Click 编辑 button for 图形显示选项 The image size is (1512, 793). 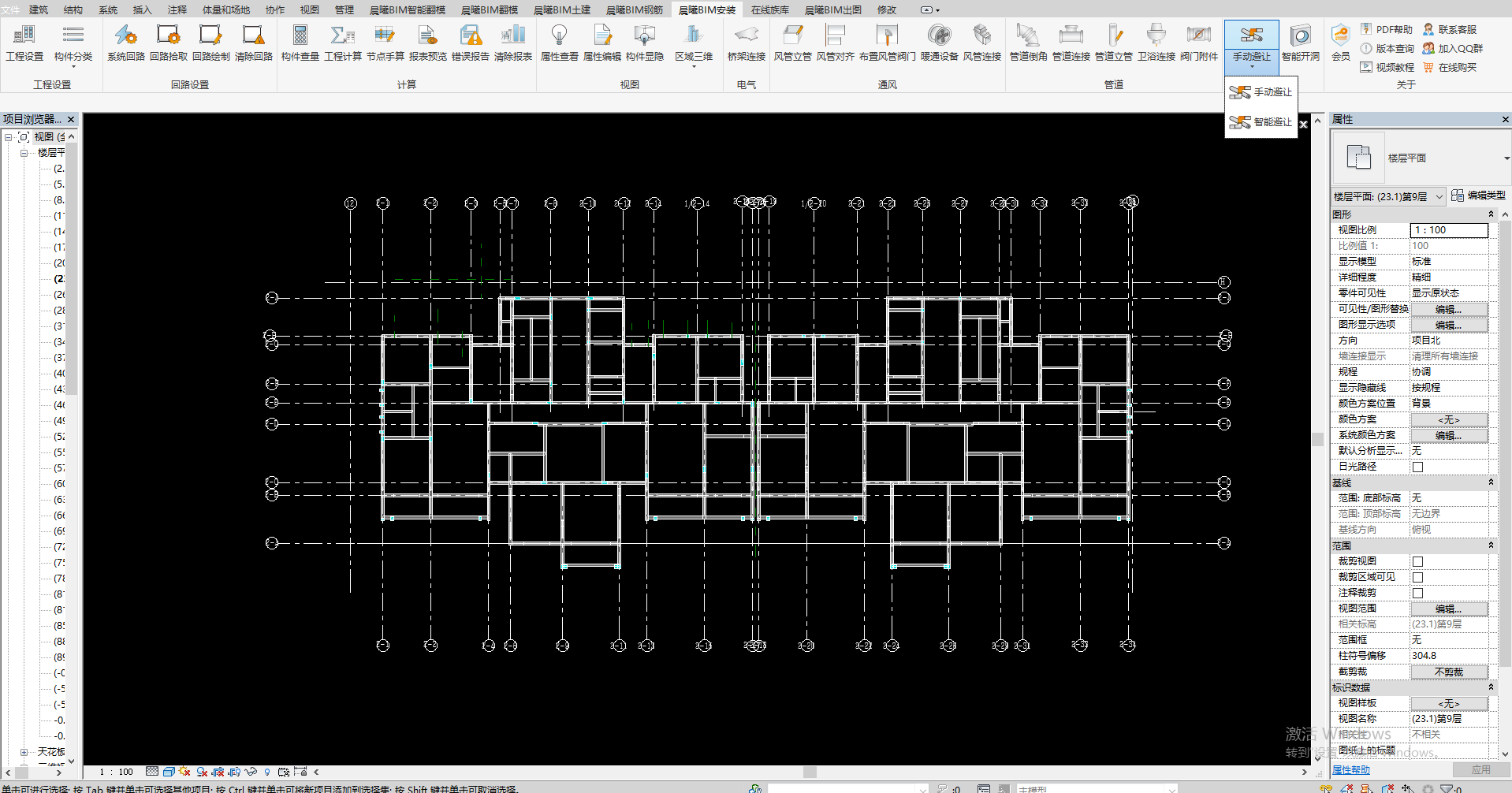1449,325
